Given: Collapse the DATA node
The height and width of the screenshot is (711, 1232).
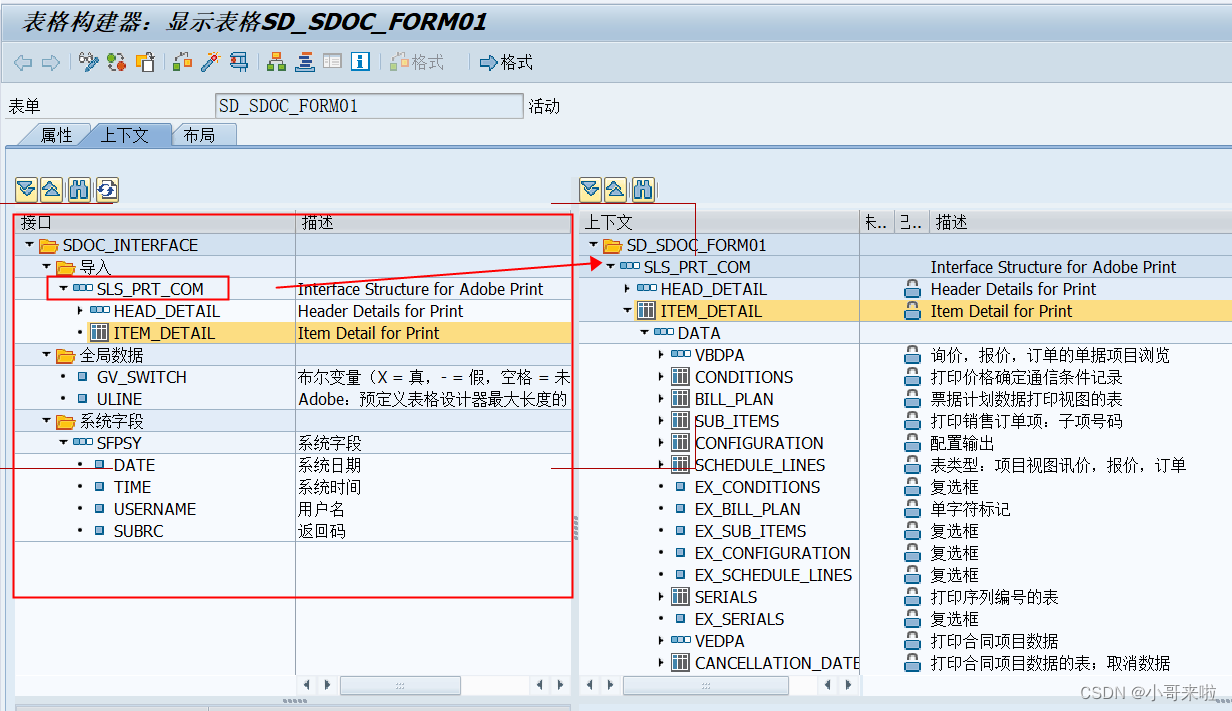Looking at the screenshot, I should click(x=644, y=333).
